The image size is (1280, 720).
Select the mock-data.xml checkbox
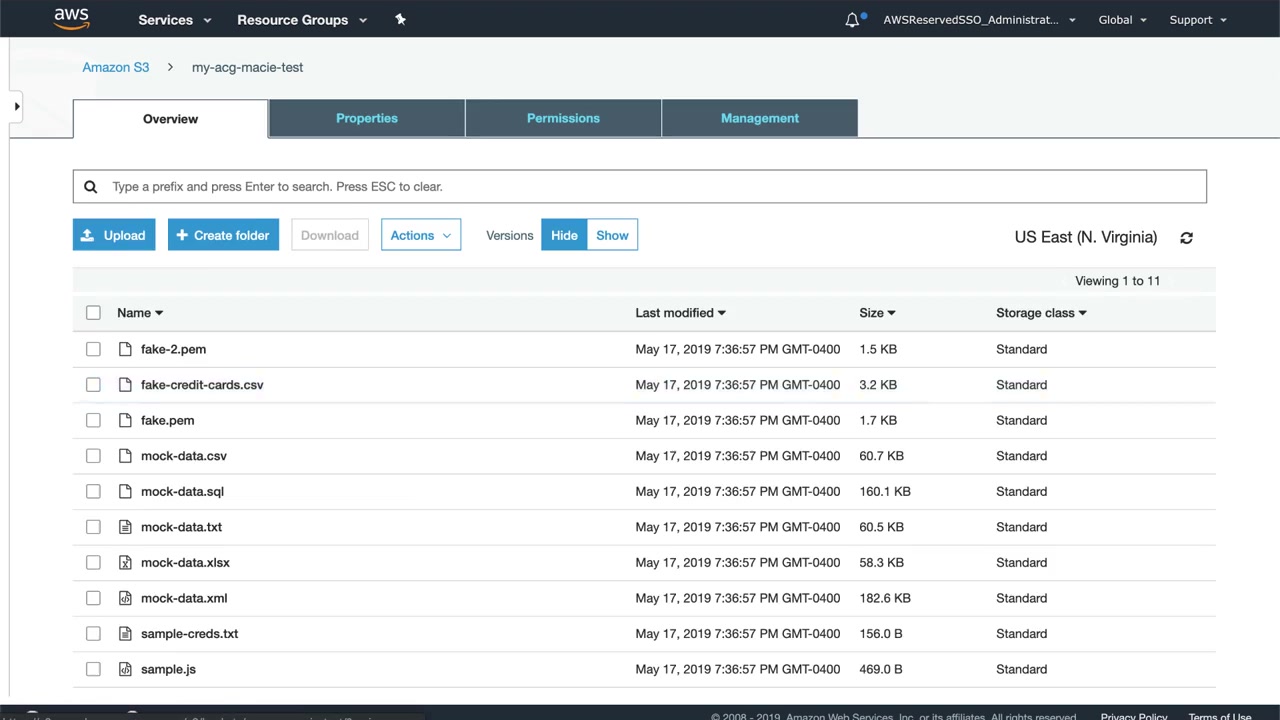(x=93, y=598)
